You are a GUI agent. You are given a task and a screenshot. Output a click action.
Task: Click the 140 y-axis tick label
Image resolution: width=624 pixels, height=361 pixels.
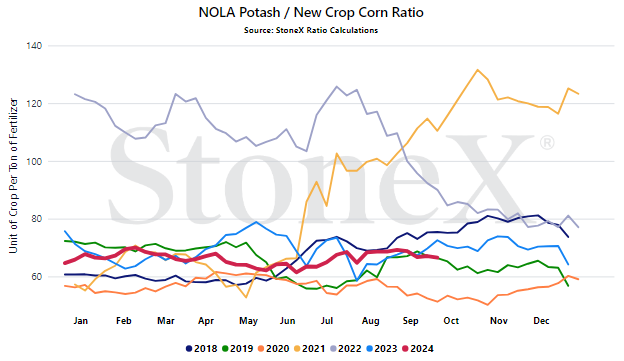(34, 46)
